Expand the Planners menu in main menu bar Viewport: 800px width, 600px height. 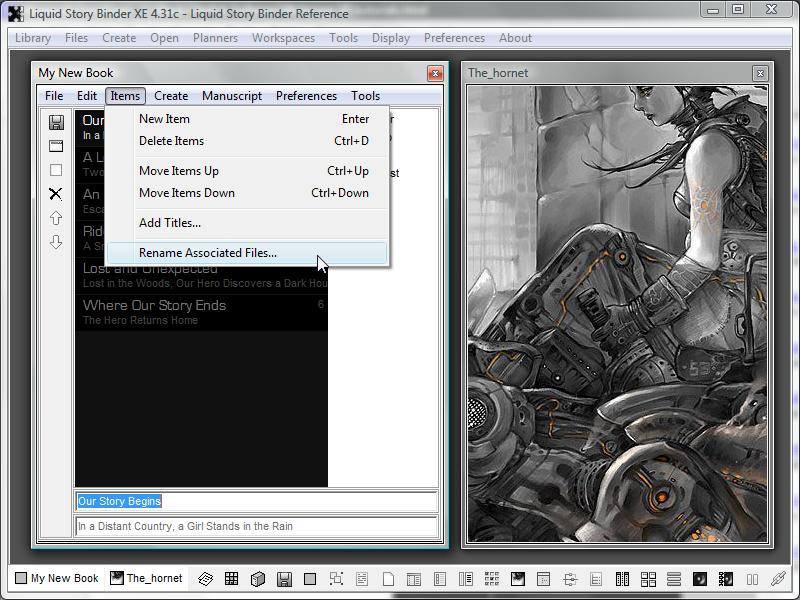(216, 38)
